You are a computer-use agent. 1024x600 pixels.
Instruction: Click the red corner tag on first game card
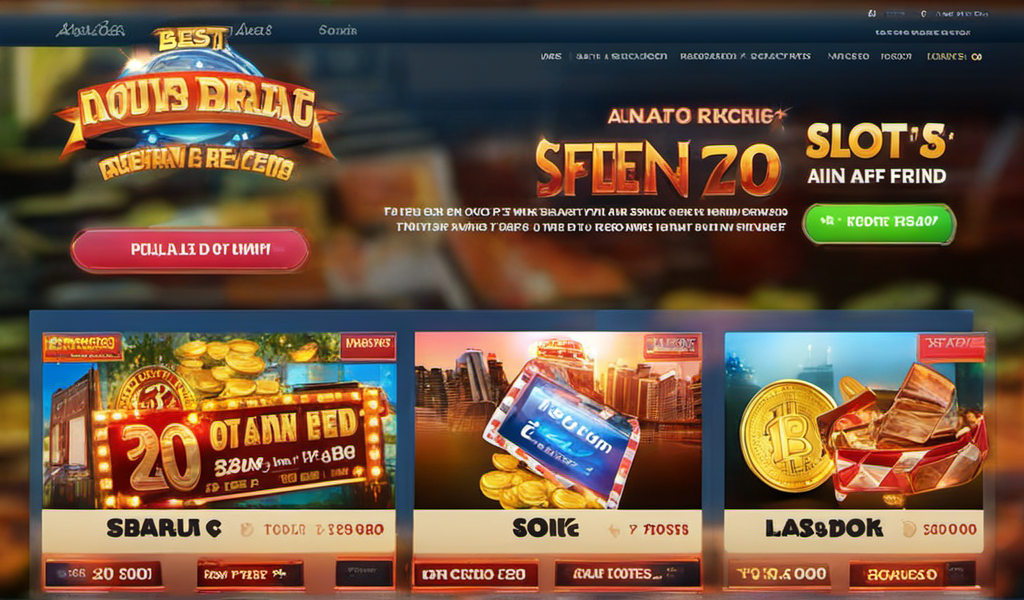[x=368, y=346]
